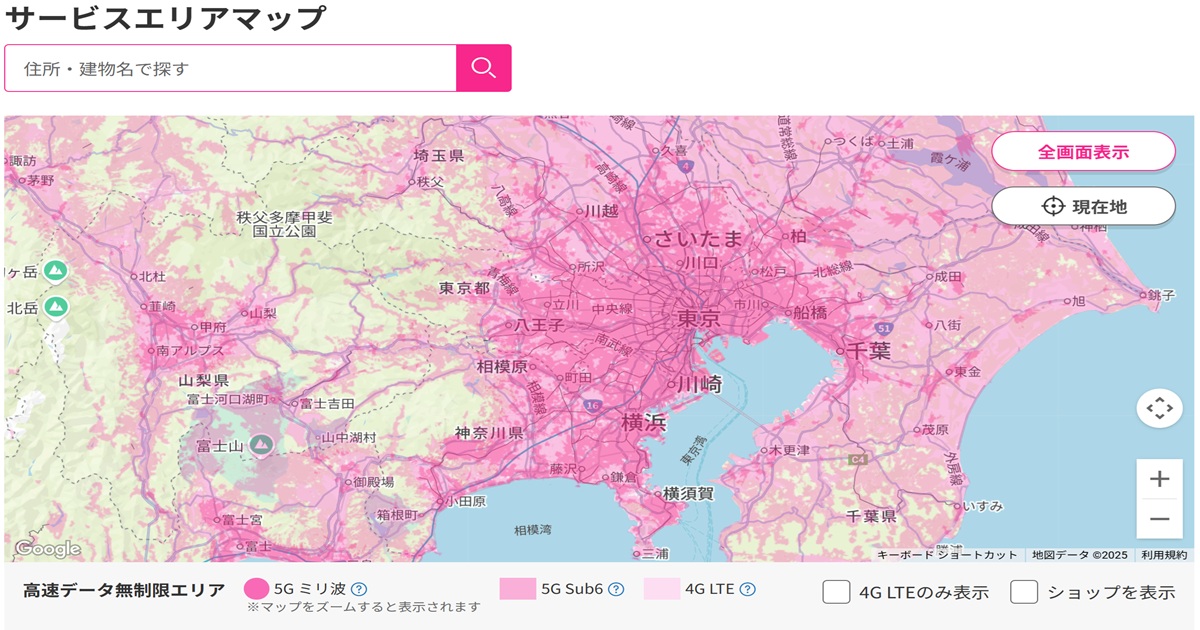Click 八王子 label on map
This screenshot has width=1200, height=630.
click(x=539, y=325)
